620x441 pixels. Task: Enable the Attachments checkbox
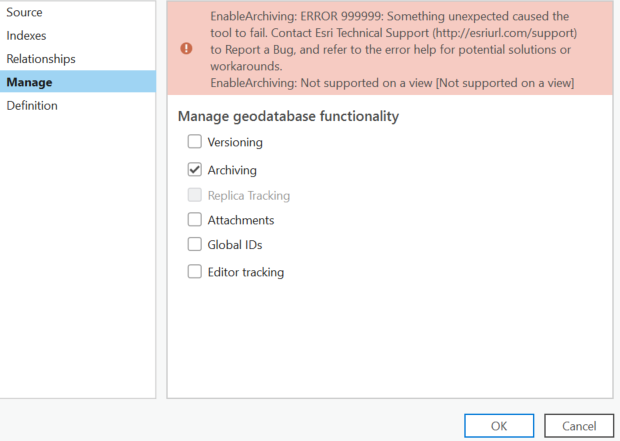(x=194, y=220)
